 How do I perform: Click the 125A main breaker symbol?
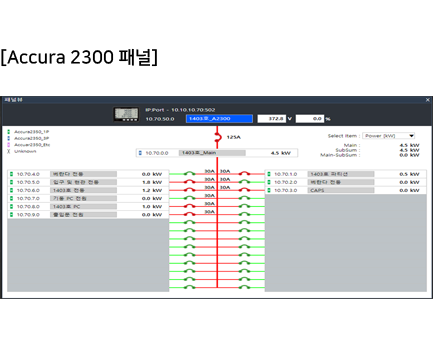[x=218, y=137]
